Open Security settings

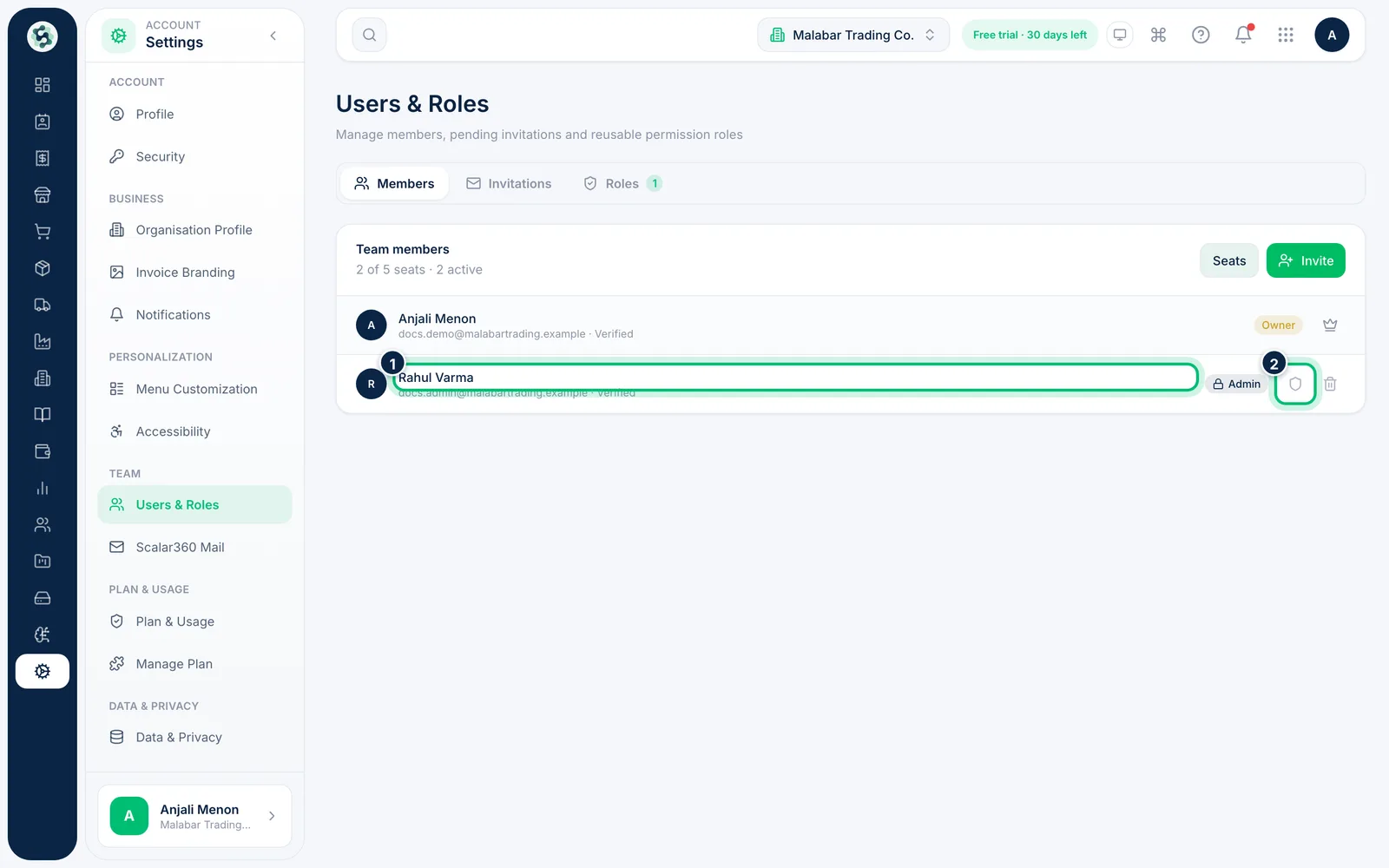pos(194,157)
